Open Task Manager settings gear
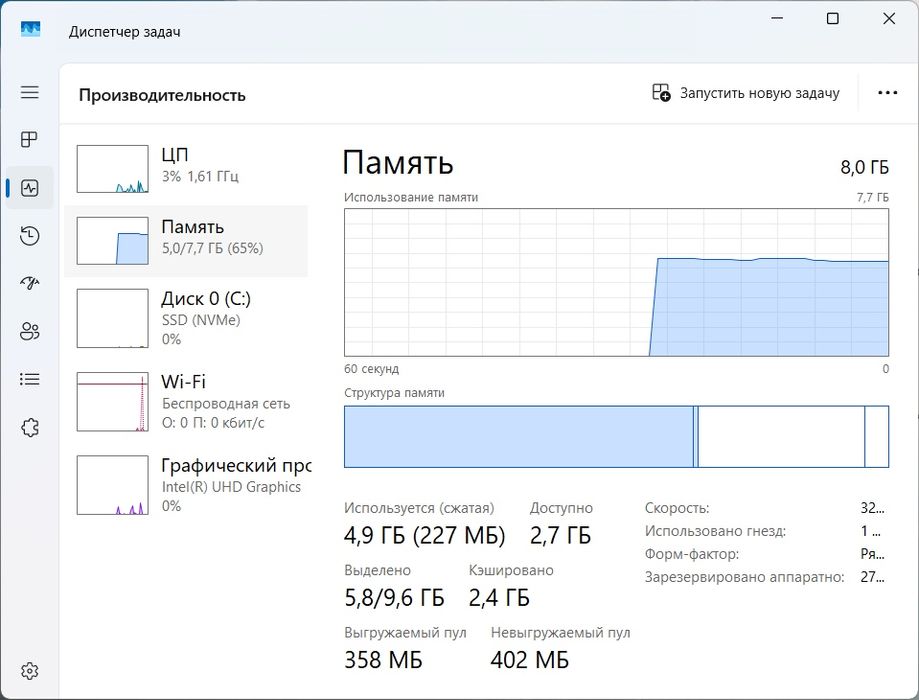 coord(29,671)
